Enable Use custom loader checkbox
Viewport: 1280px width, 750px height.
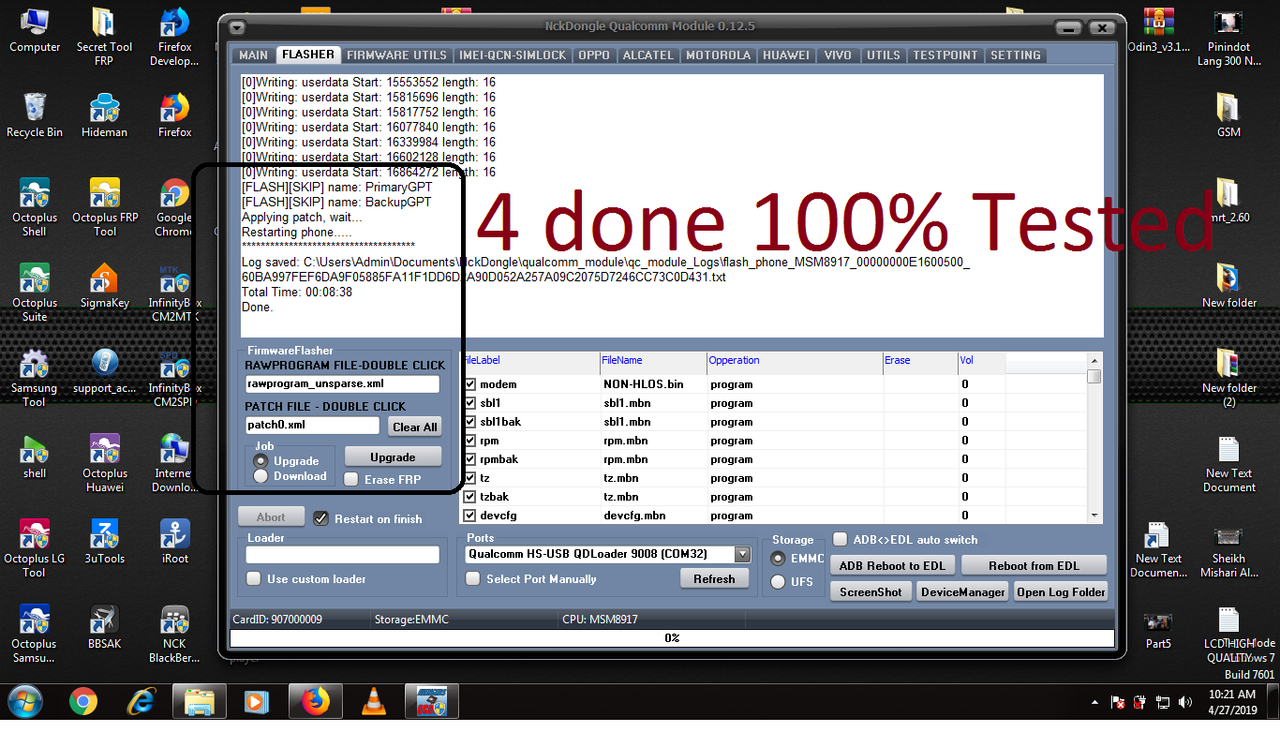[254, 579]
